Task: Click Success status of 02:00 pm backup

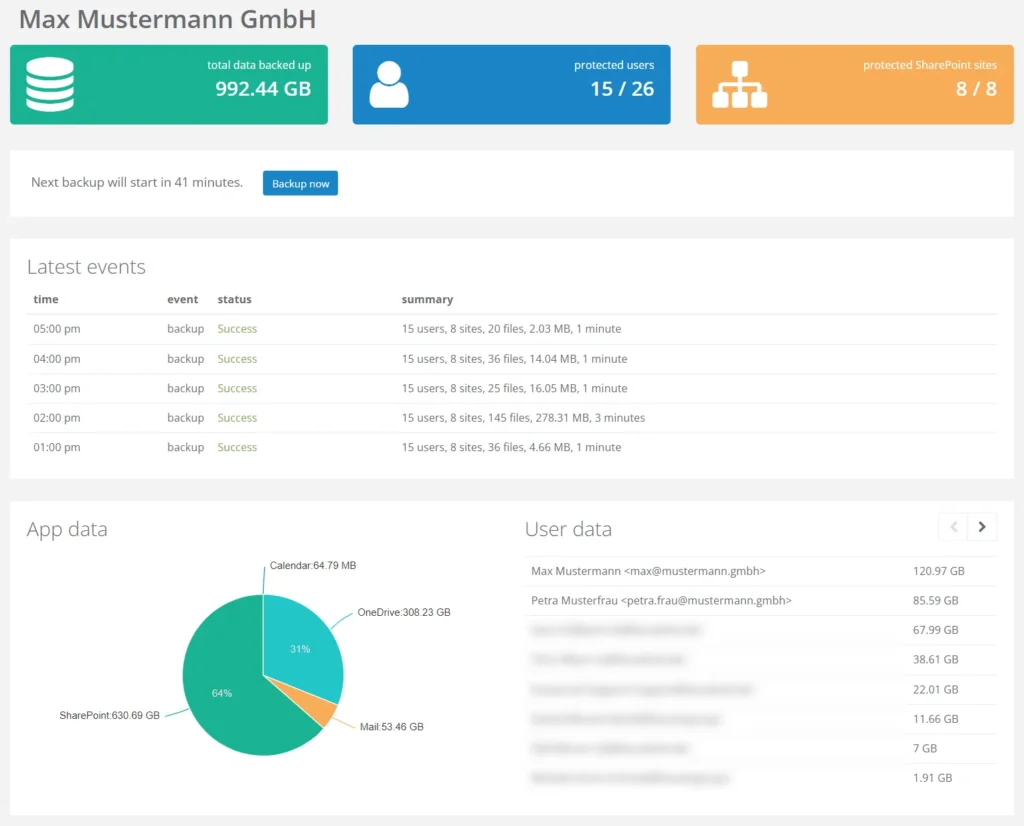Action: coord(237,418)
